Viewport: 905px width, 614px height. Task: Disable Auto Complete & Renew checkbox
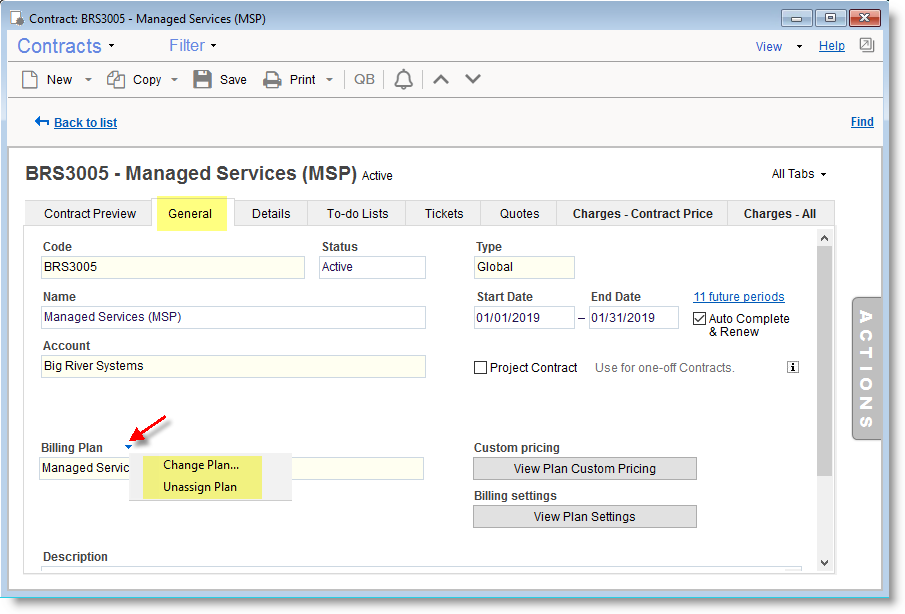[700, 319]
